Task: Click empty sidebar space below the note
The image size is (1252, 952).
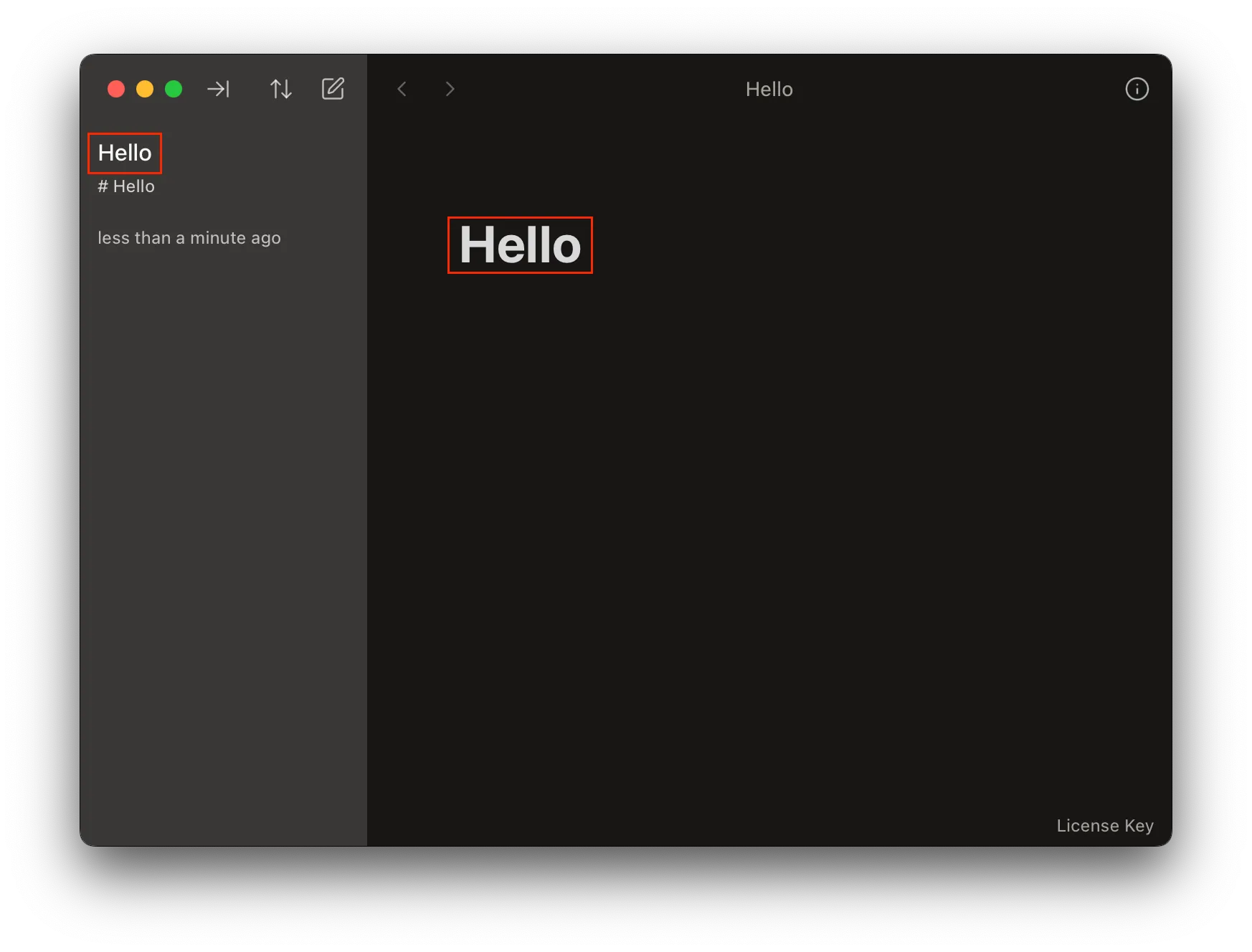Action: pyautogui.click(x=222, y=538)
